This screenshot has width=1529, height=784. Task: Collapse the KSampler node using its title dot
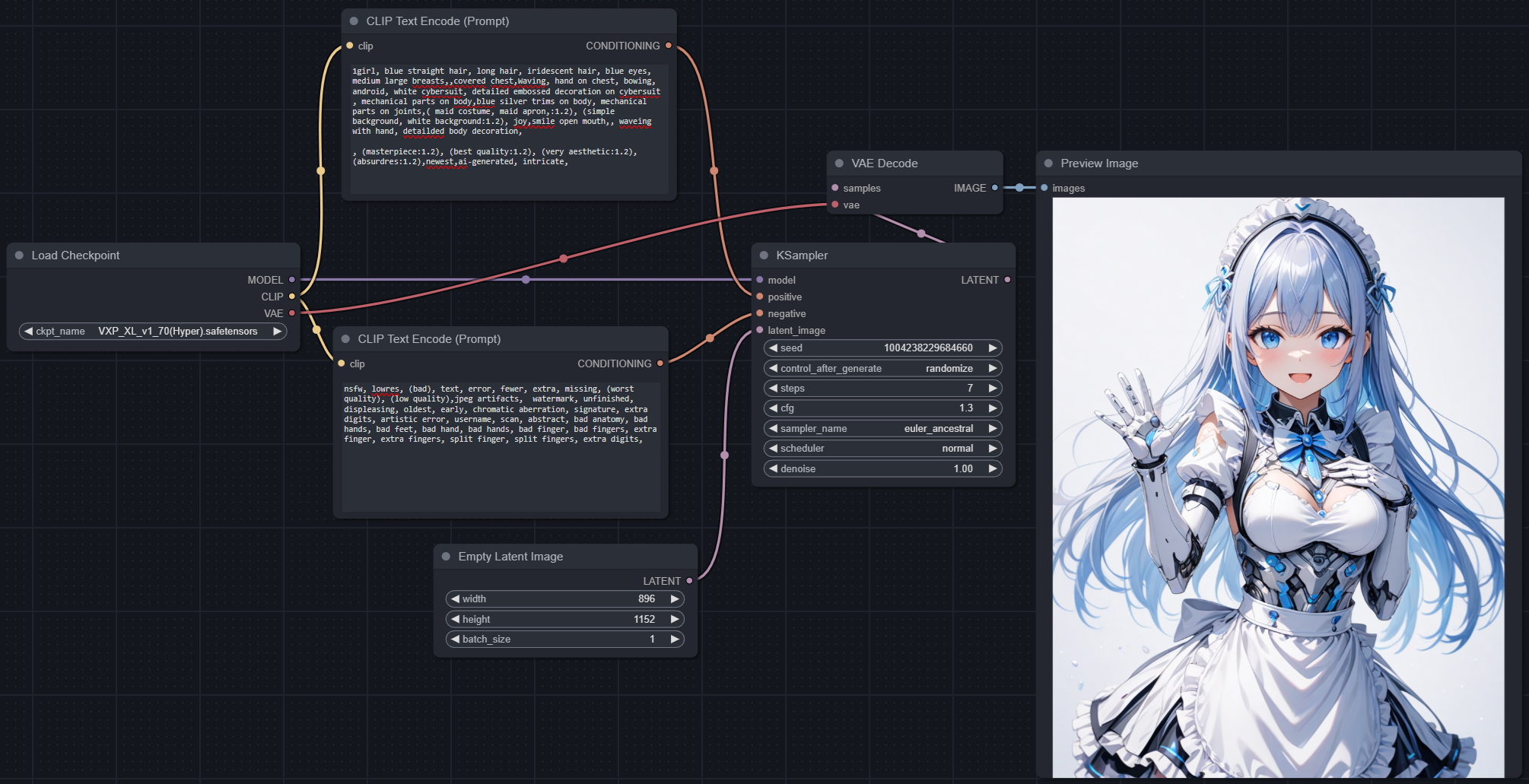click(x=764, y=256)
